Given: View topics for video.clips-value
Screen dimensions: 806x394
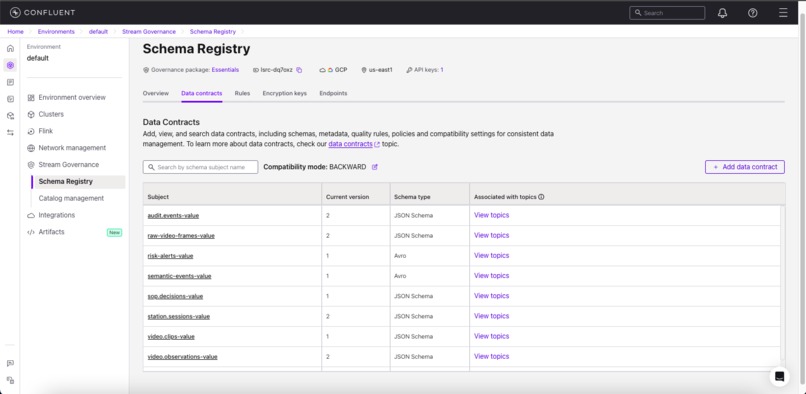Looking at the screenshot, I should [491, 336].
